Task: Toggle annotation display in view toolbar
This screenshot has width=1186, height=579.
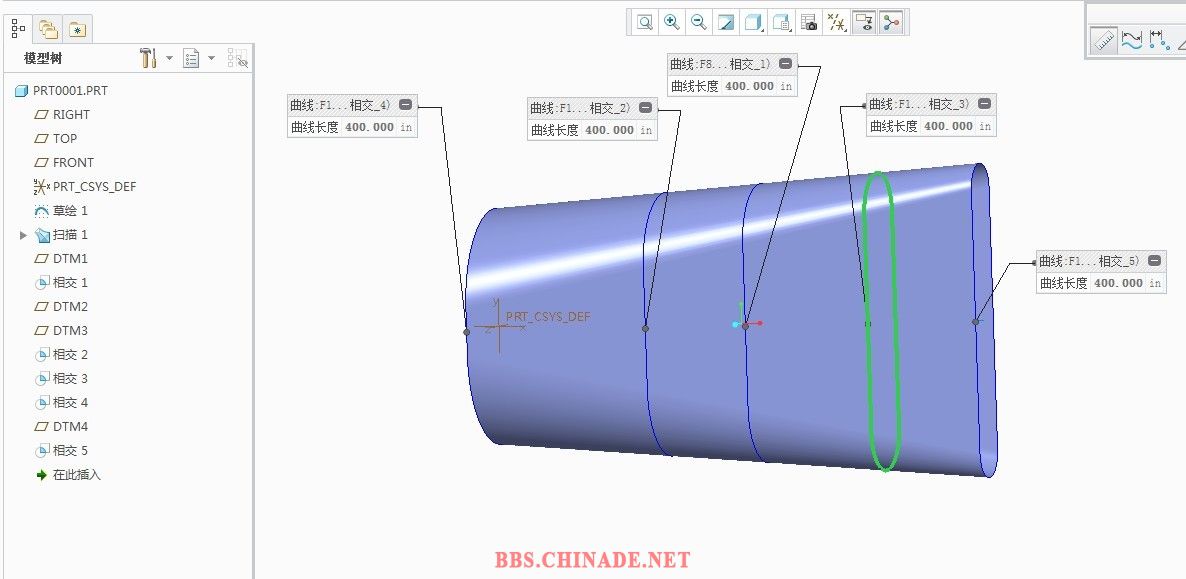Action: (x=864, y=22)
